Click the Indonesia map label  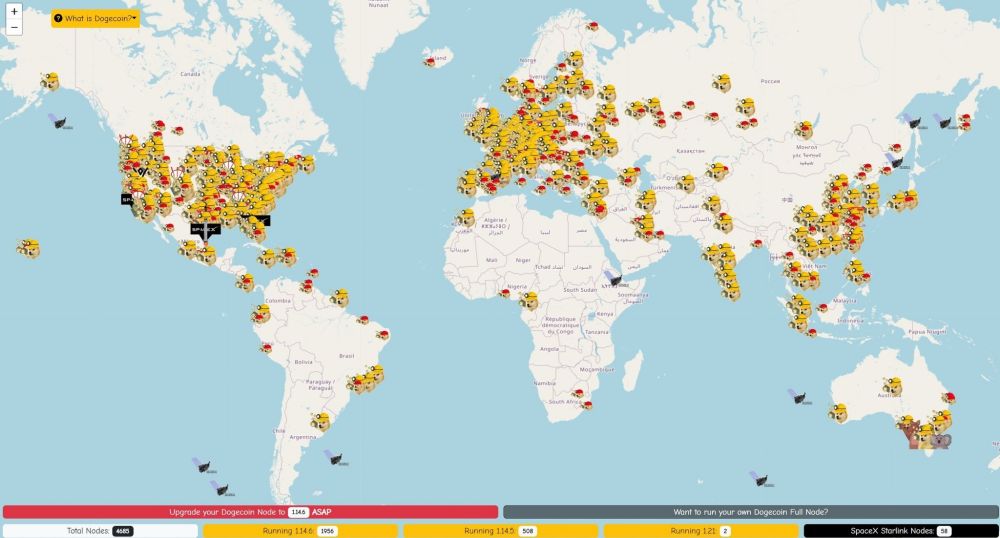click(850, 320)
